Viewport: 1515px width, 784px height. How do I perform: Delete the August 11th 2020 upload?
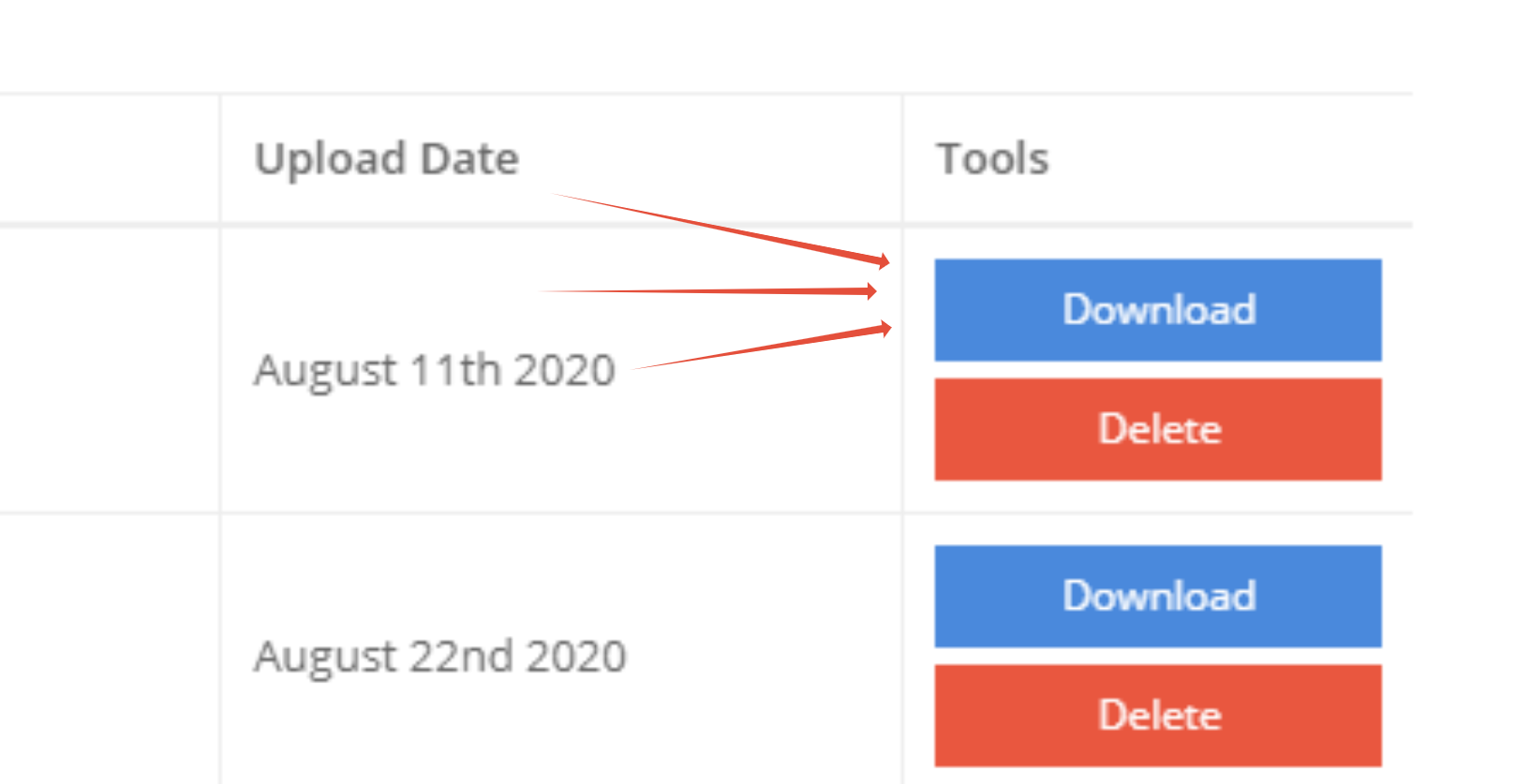pyautogui.click(x=1157, y=429)
